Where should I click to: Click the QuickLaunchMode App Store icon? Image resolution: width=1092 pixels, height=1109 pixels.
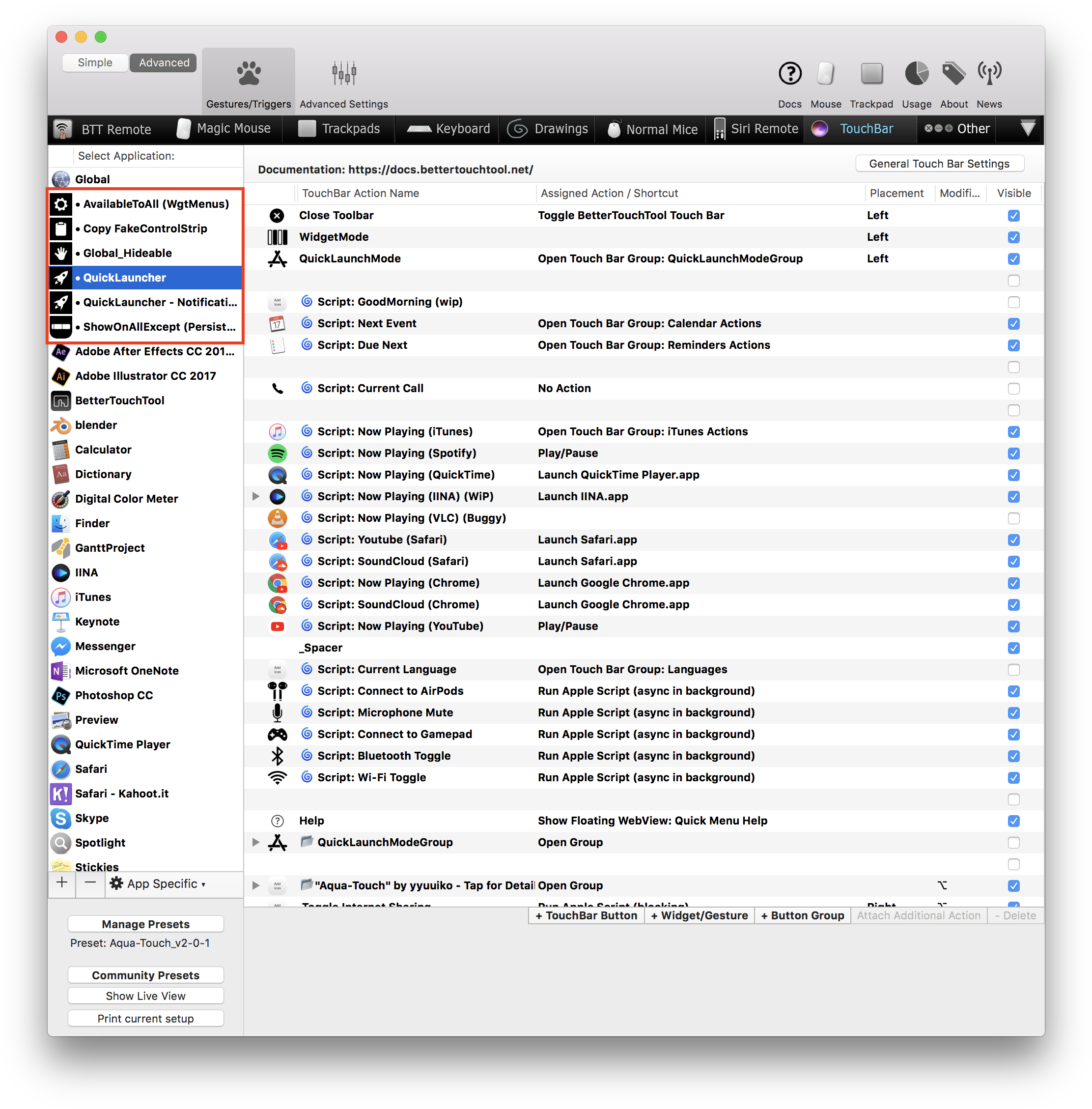coord(277,259)
